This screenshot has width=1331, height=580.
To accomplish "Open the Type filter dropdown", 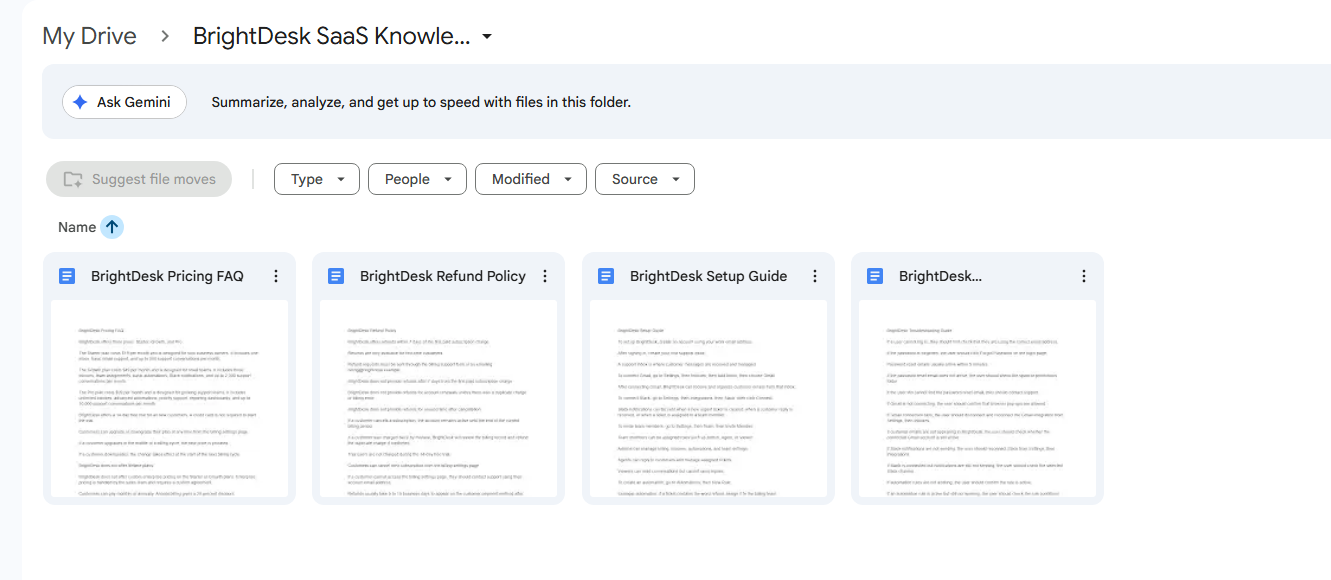I will [x=316, y=179].
